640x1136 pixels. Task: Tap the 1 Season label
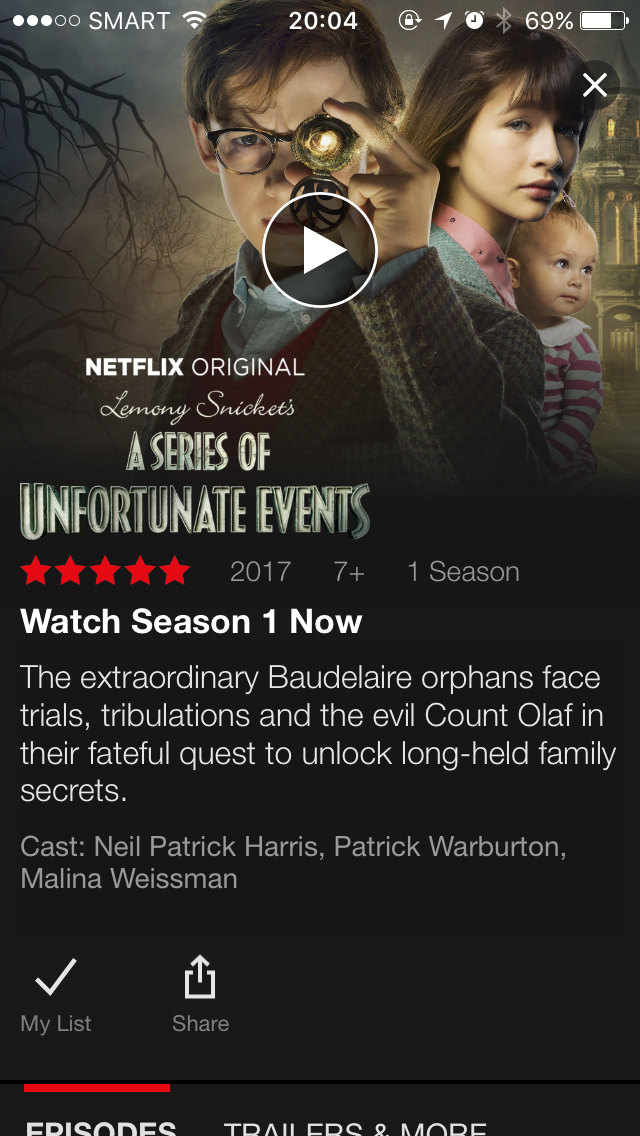(463, 572)
